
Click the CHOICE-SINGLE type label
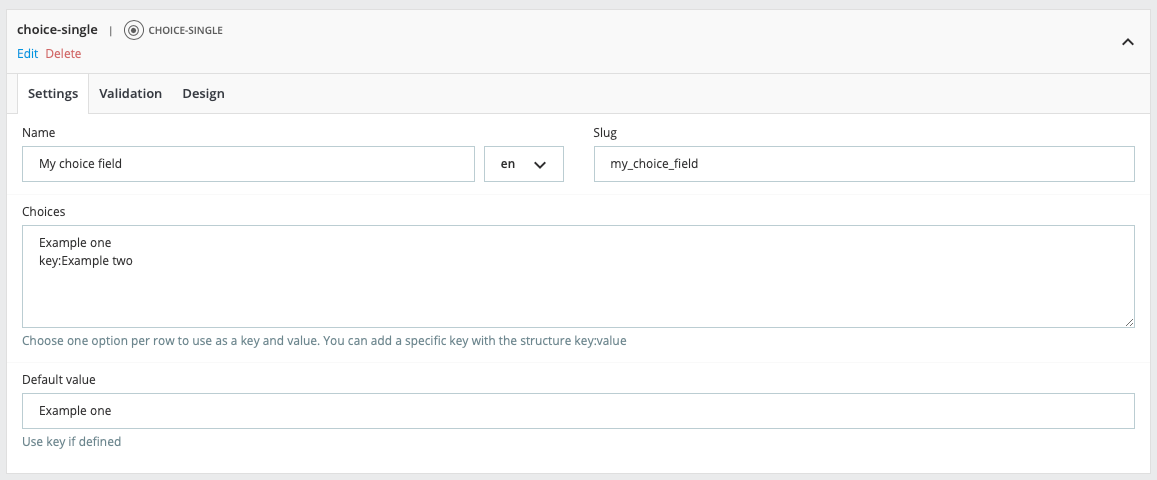point(185,30)
